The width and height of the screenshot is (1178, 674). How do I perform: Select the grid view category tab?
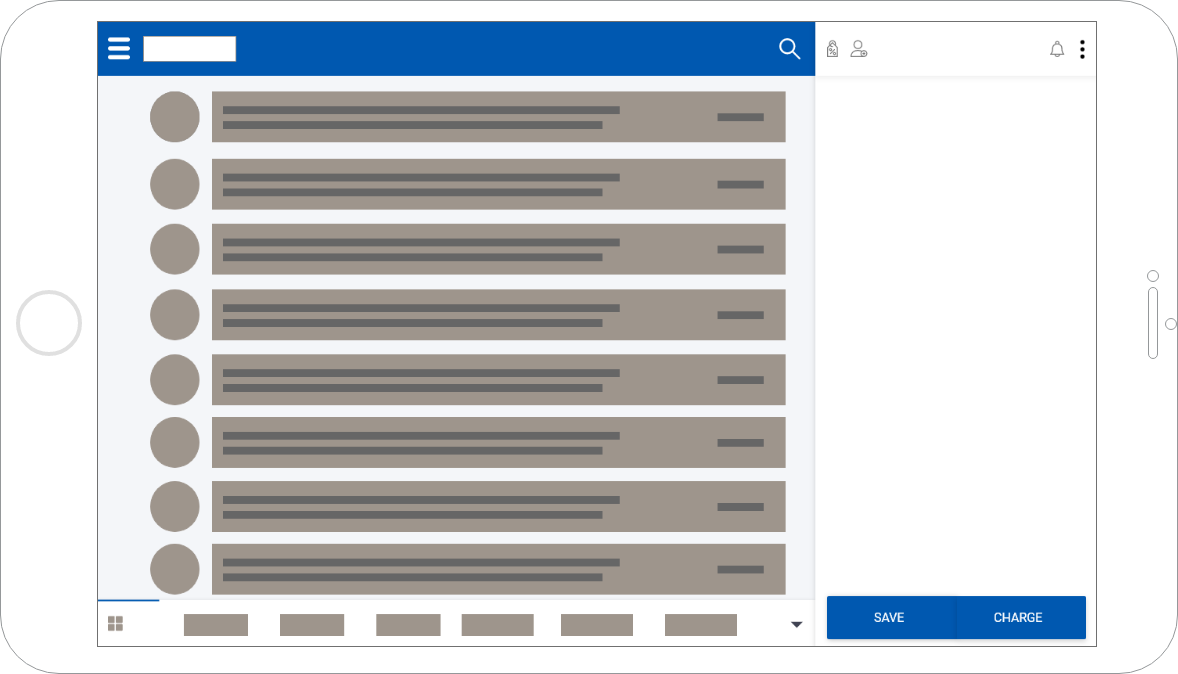point(116,624)
